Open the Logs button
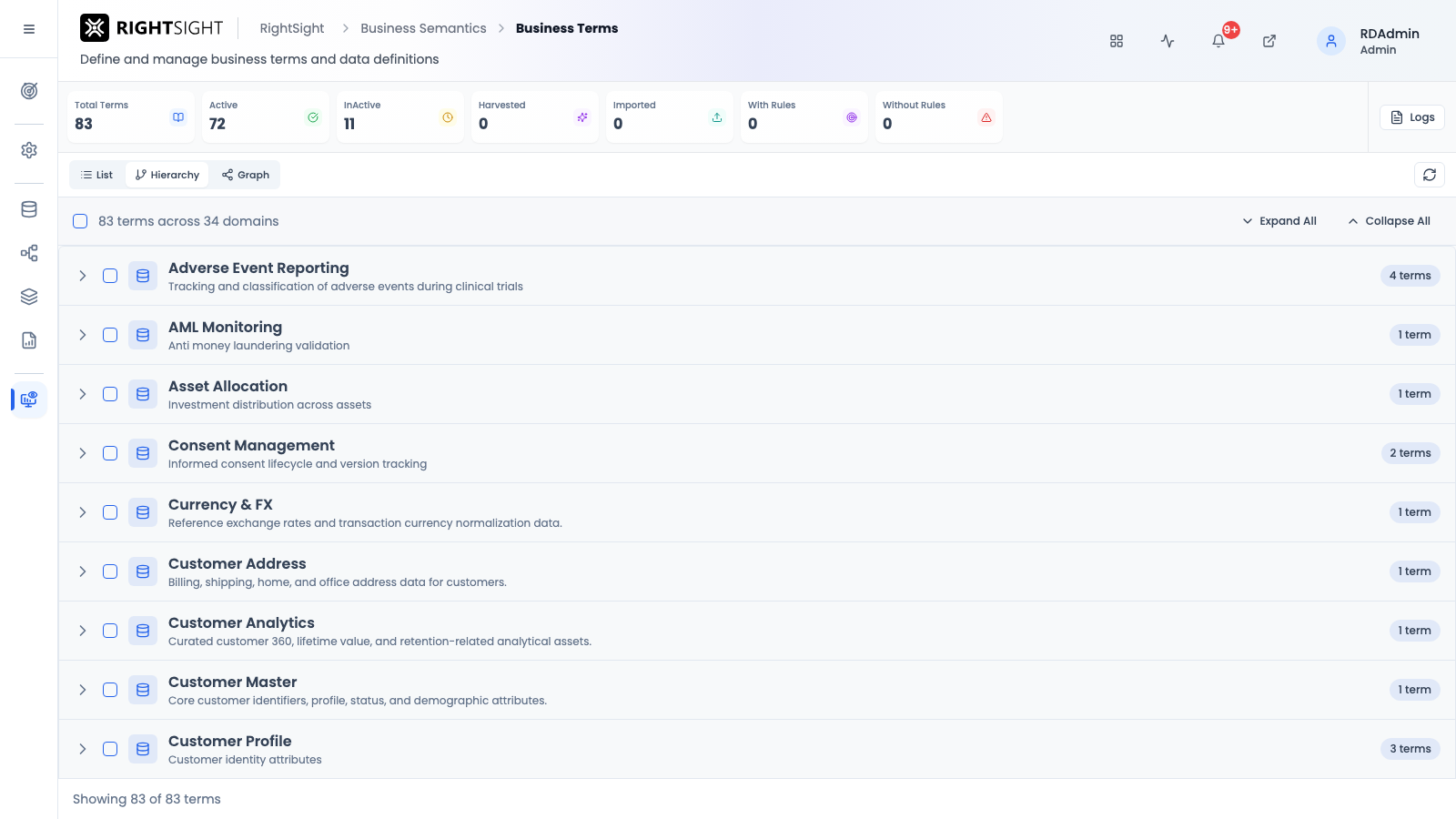This screenshot has height=819, width=1456. coord(1412,117)
